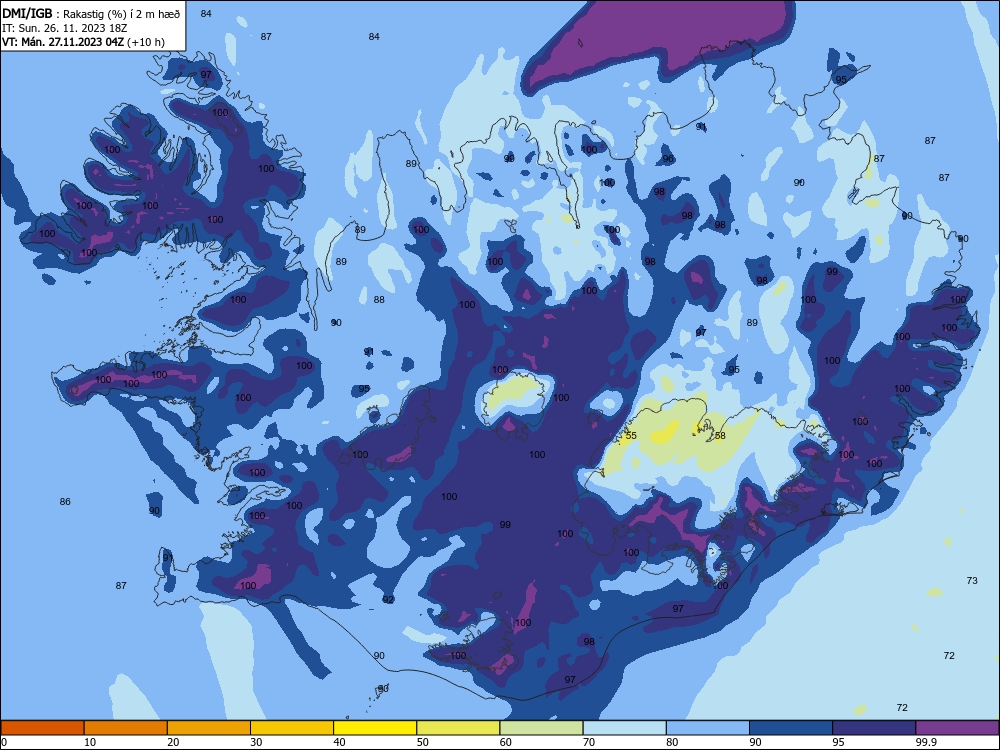
Task: Click the legend tick label 80
Action: pyautogui.click(x=672, y=742)
